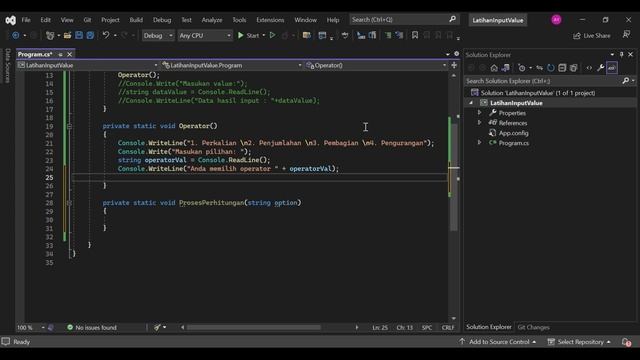Open the Git menu
This screenshot has height=360, width=640.
87,20
